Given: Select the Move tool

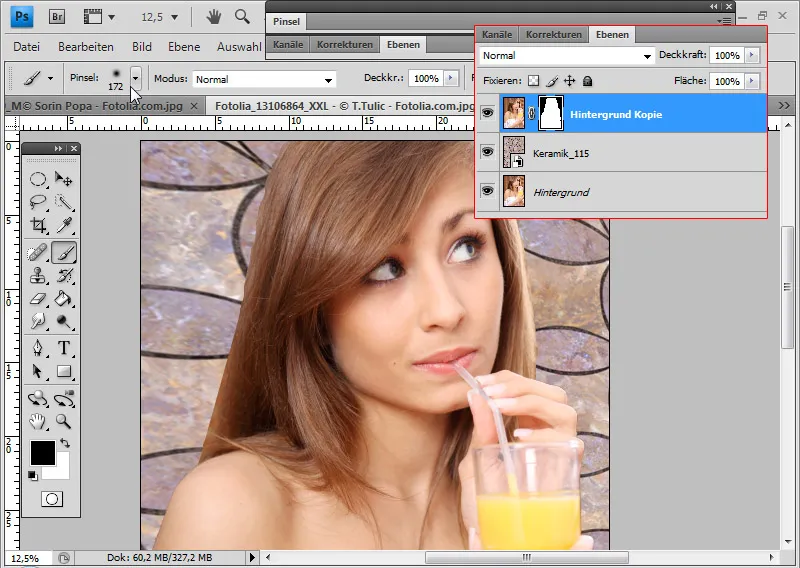Looking at the screenshot, I should pos(64,179).
